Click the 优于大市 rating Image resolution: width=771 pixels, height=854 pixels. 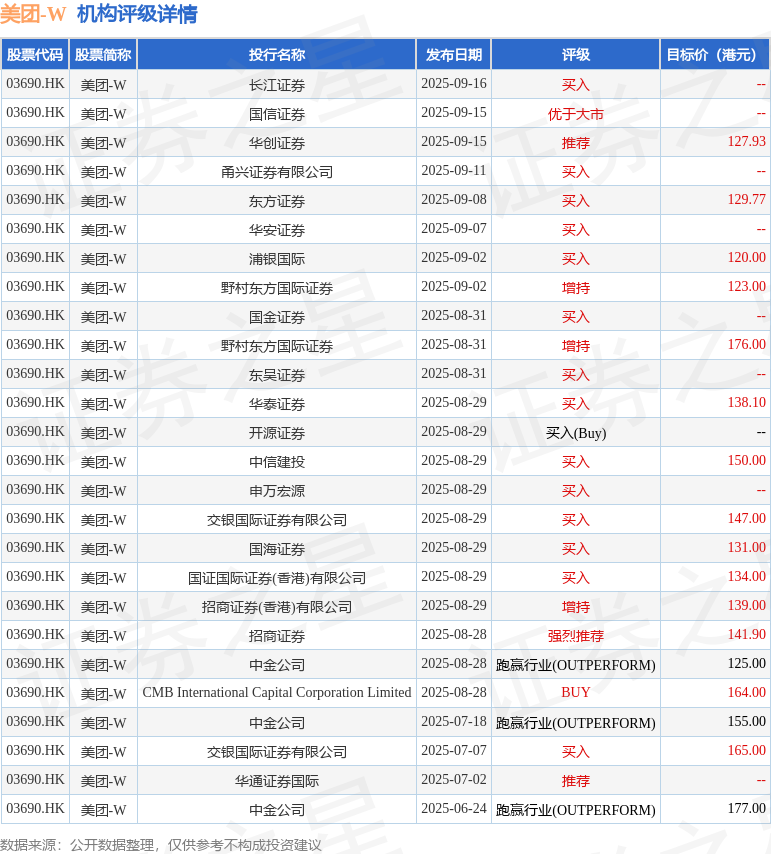[576, 114]
